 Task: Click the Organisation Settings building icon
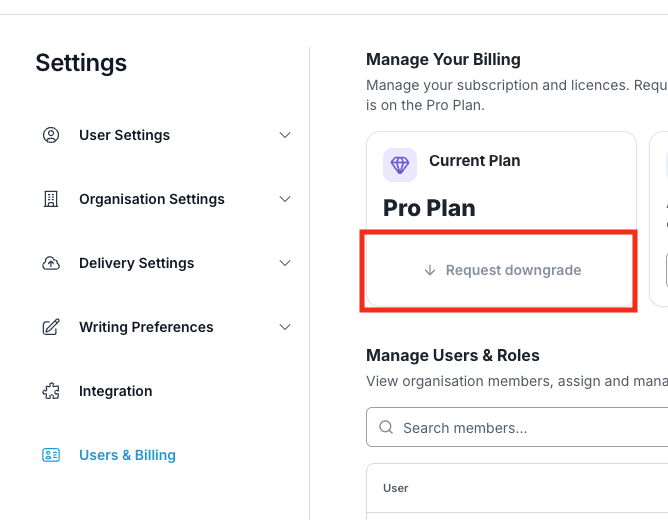(51, 199)
